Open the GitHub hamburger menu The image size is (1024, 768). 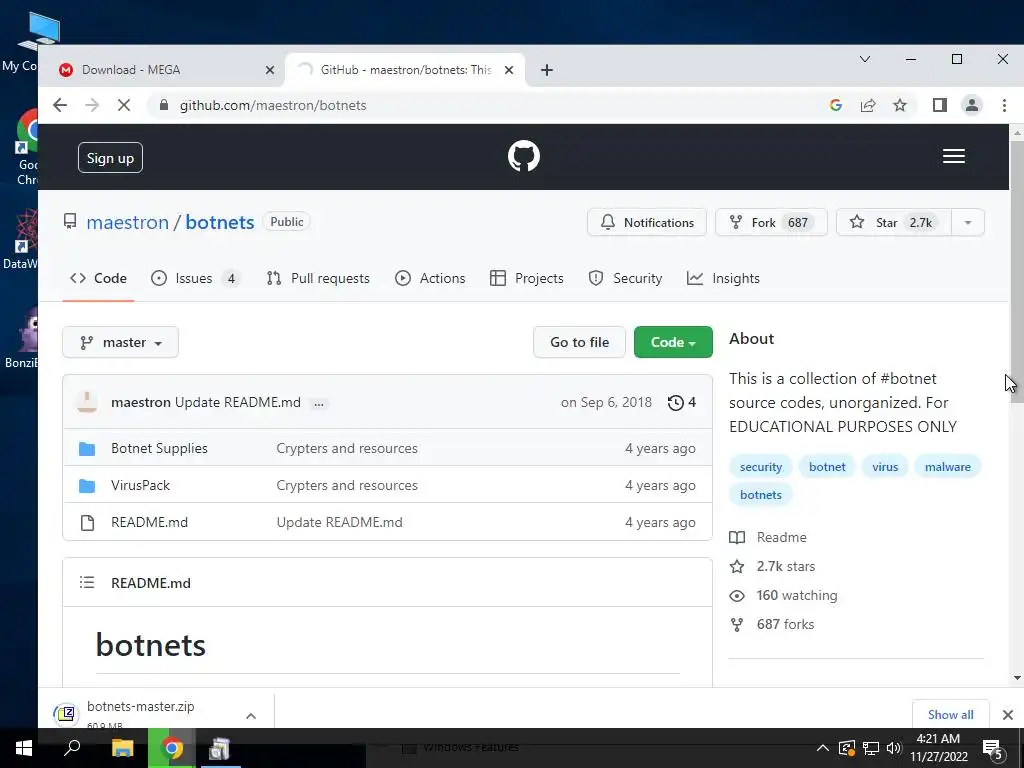pyautogui.click(x=953, y=156)
